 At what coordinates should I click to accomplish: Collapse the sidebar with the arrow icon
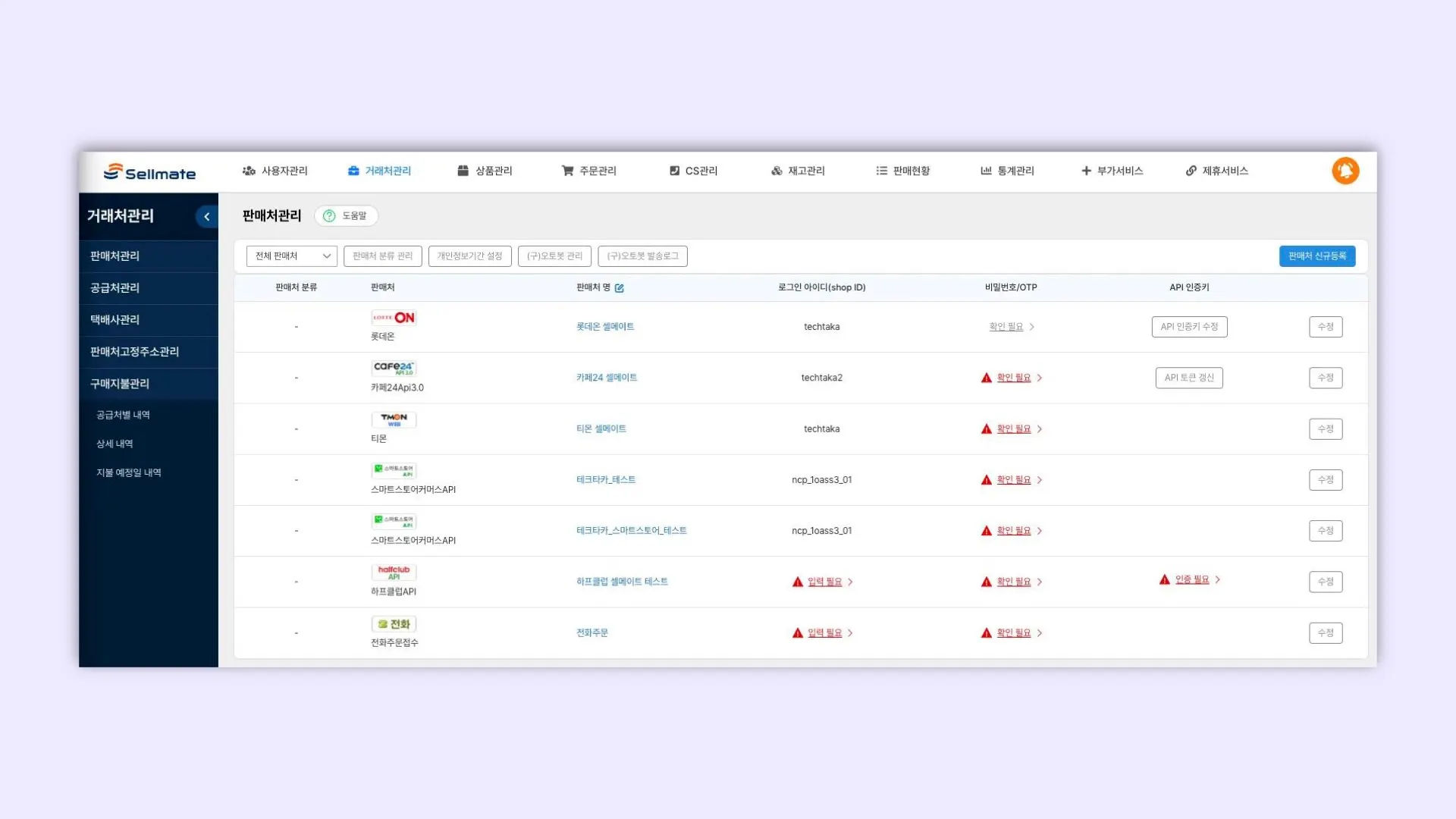(206, 217)
